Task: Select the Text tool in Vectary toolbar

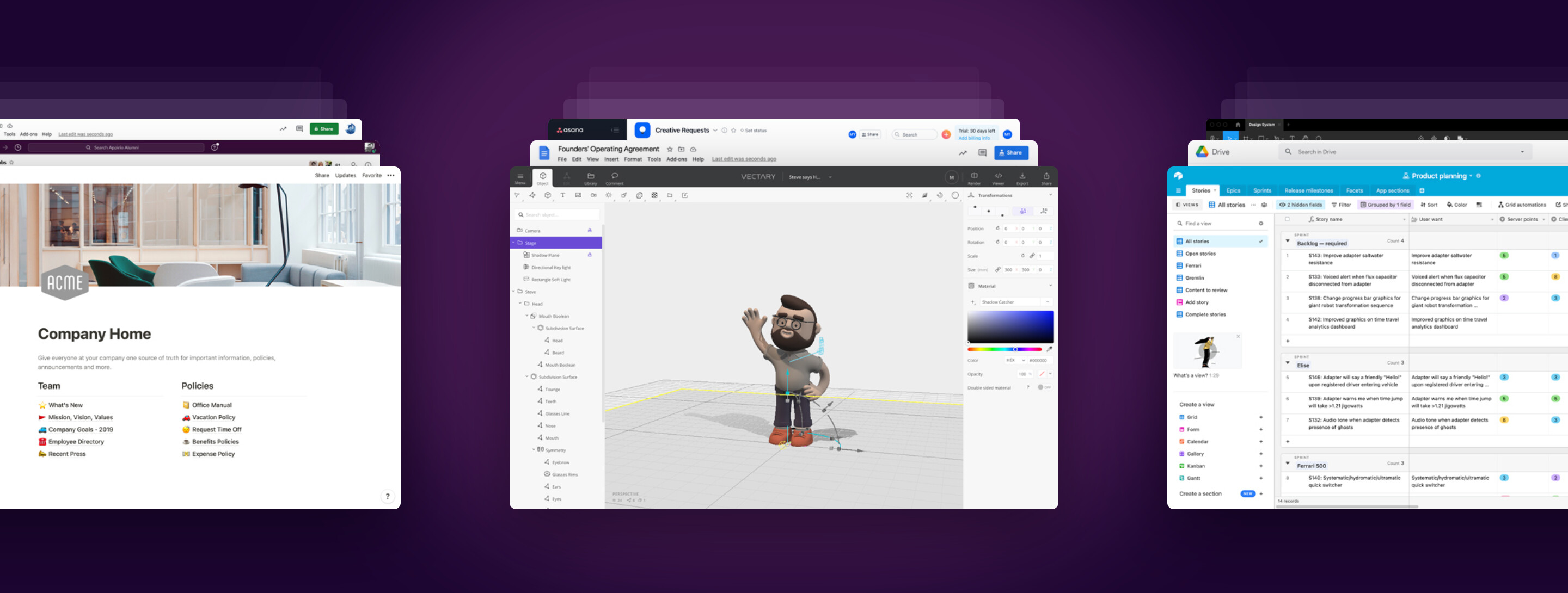Action: click(562, 195)
